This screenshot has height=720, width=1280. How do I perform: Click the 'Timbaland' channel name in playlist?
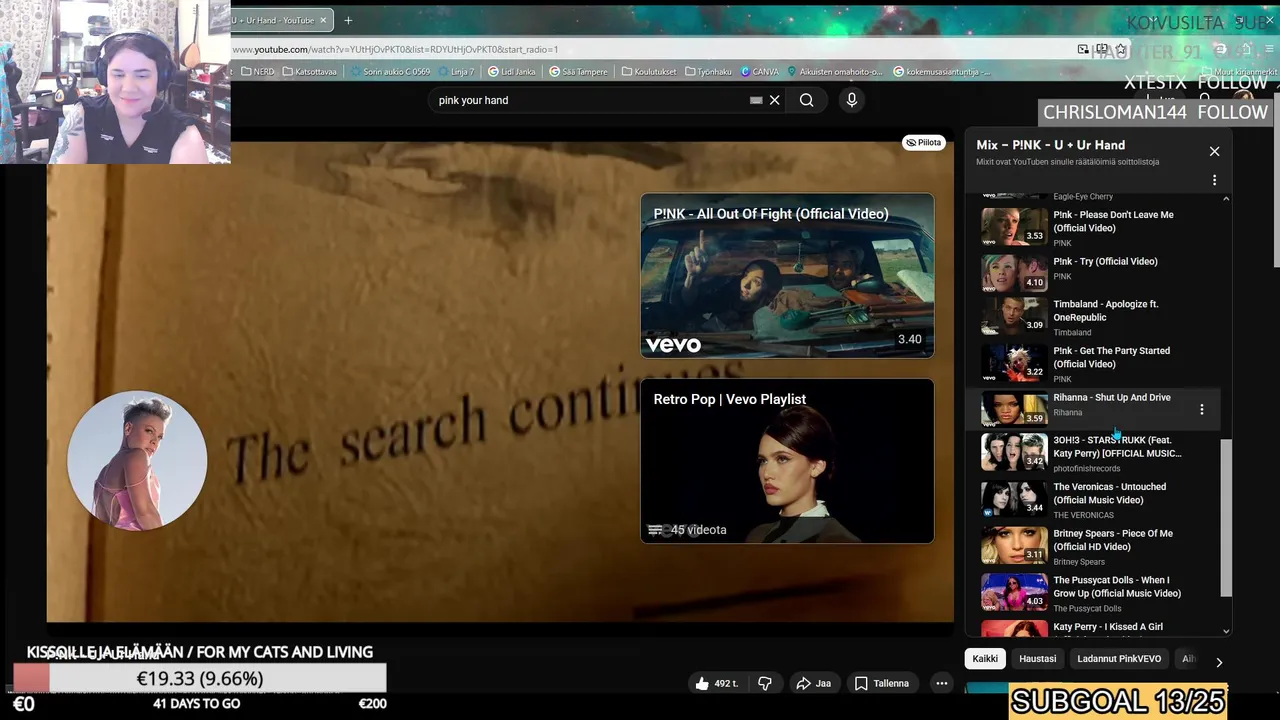[1072, 333]
